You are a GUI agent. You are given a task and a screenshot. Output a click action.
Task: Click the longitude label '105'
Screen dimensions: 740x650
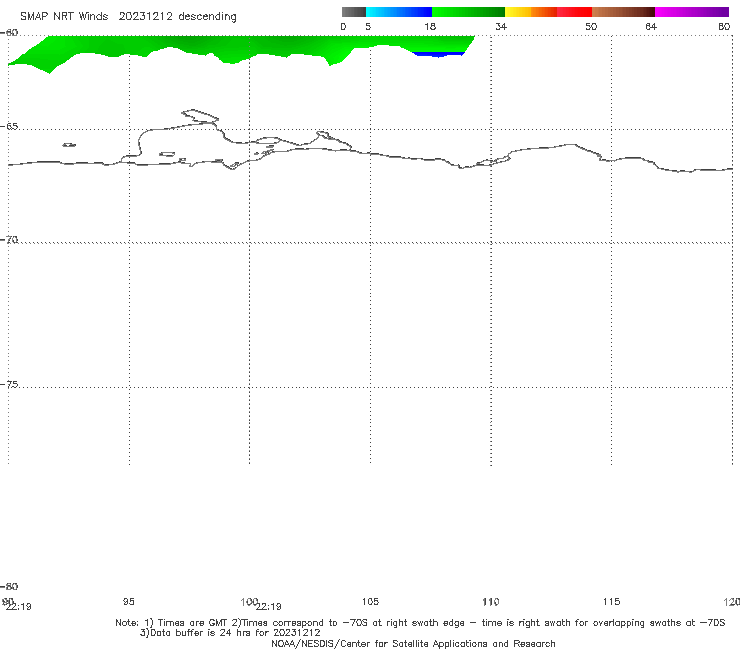click(x=370, y=601)
